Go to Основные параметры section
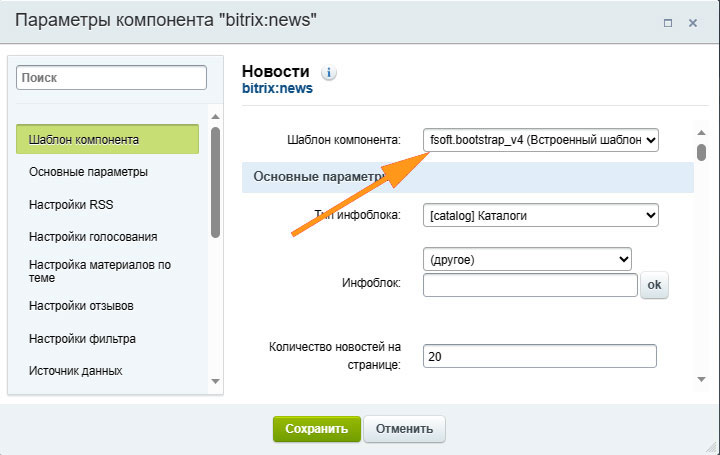This screenshot has width=720, height=455. (89, 172)
